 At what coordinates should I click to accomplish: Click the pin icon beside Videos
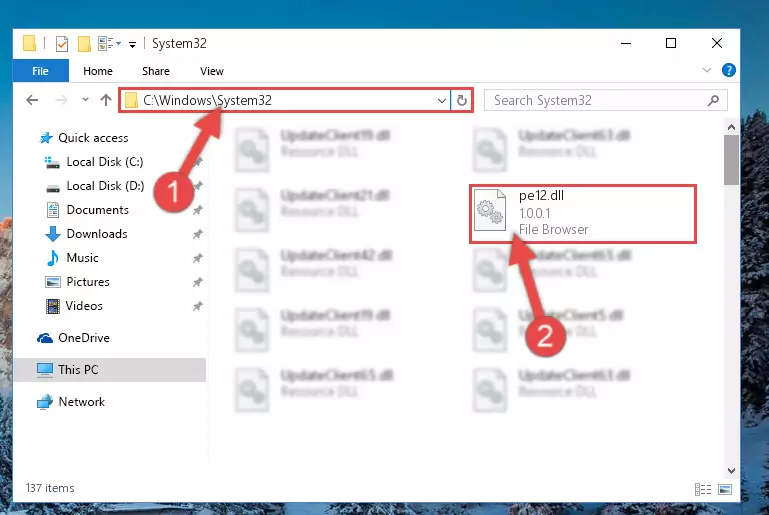click(x=197, y=306)
